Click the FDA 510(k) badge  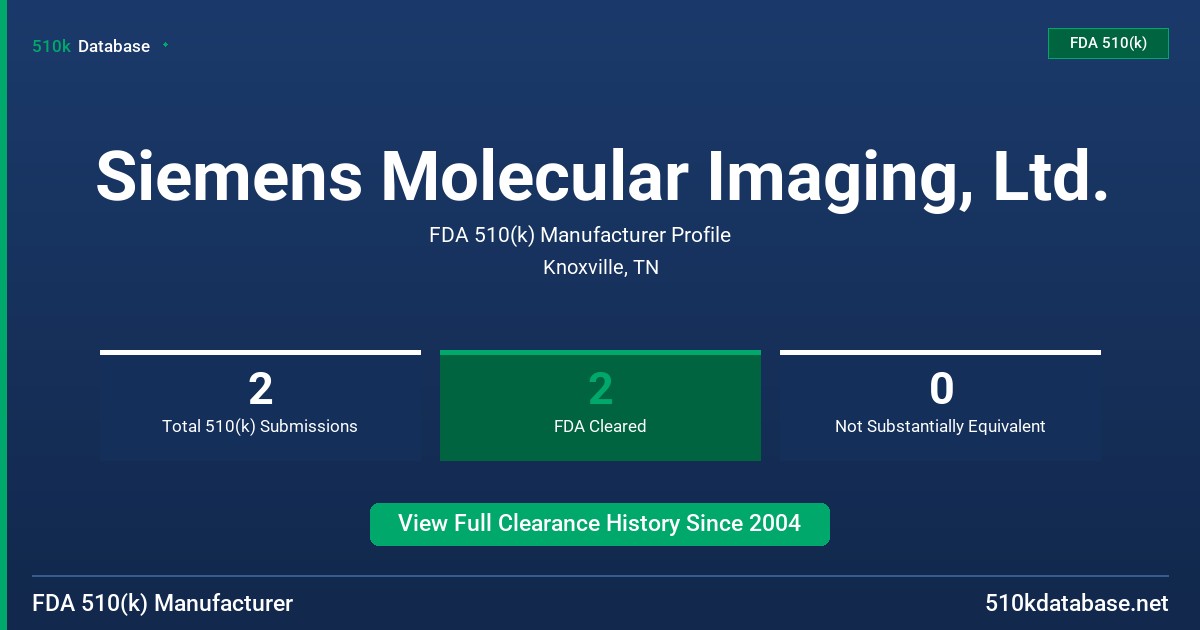(1108, 43)
